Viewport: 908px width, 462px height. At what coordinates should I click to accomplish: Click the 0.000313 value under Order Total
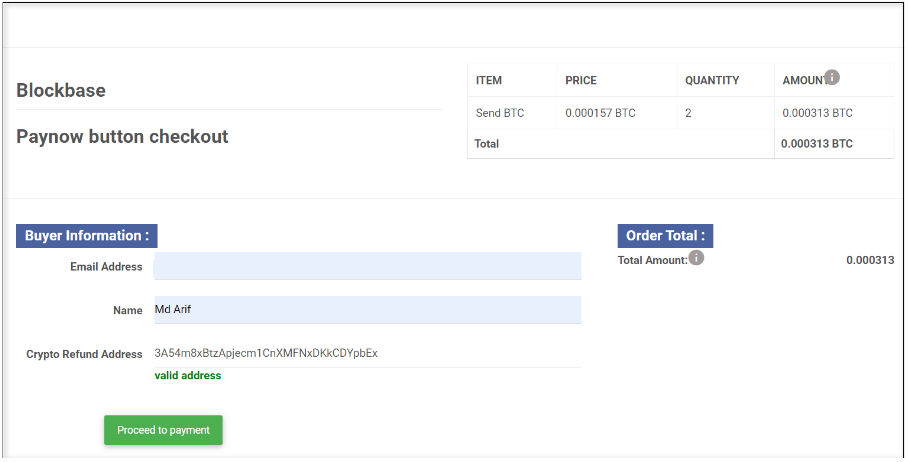pos(870,260)
